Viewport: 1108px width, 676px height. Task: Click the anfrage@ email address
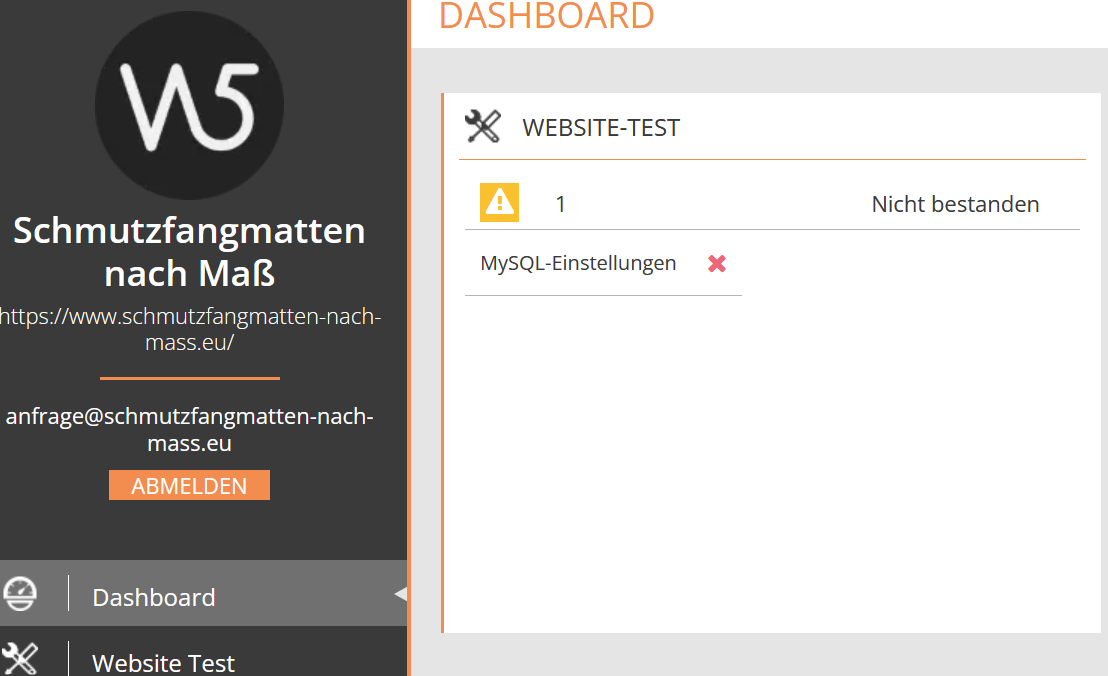[x=189, y=429]
